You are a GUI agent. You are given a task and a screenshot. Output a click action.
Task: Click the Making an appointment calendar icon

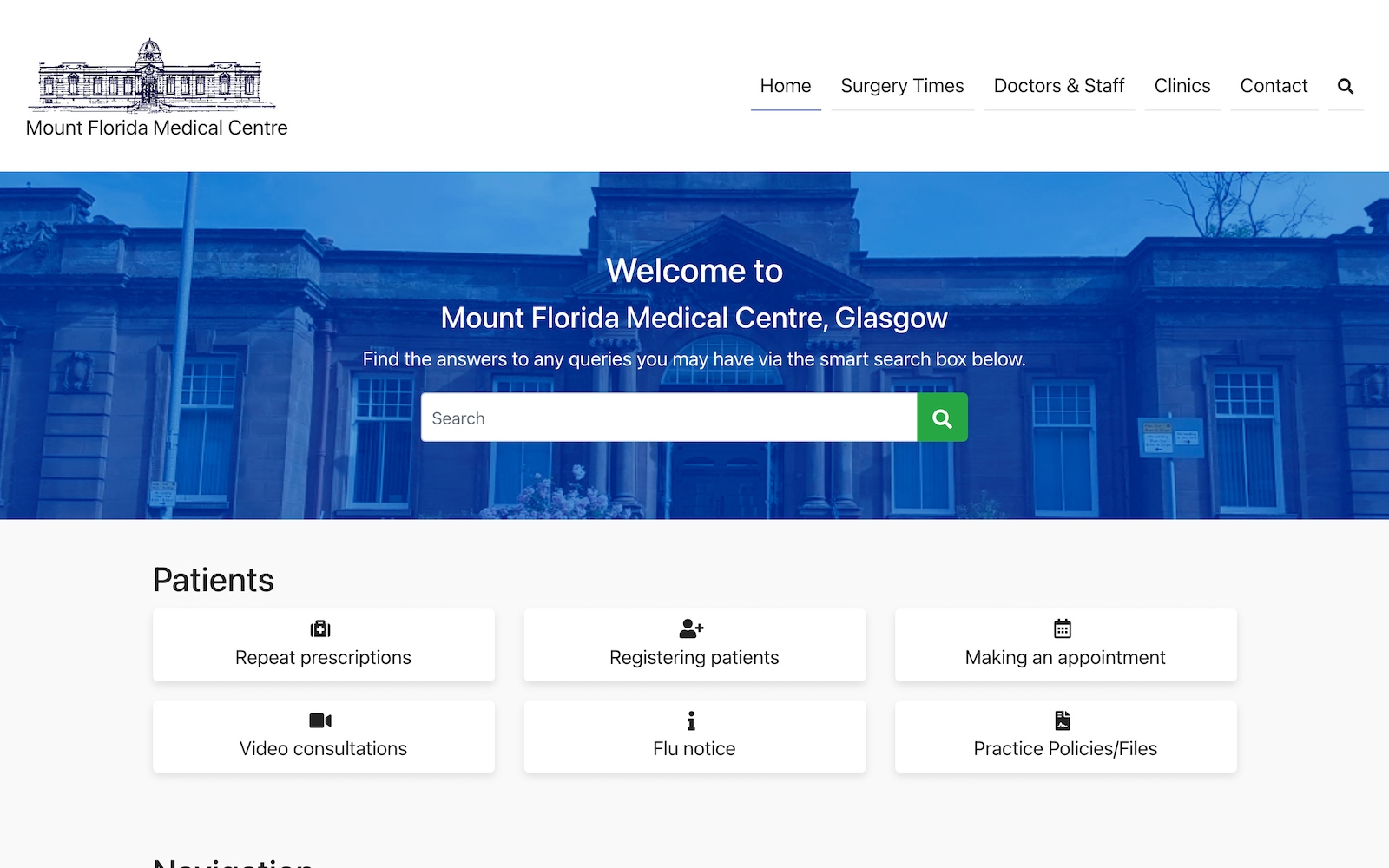pos(1063,628)
